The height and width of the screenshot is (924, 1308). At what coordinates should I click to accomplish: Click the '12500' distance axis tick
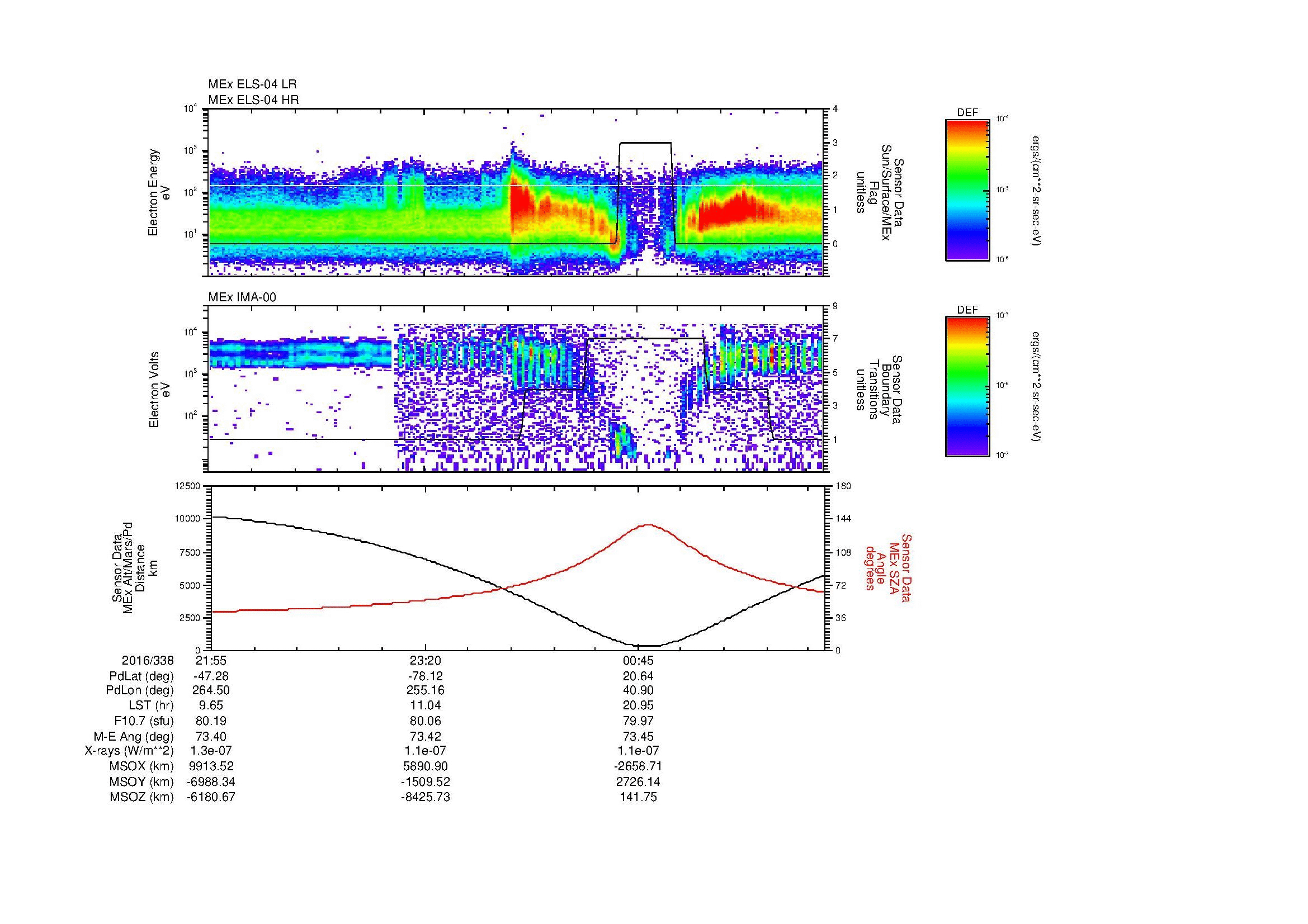click(187, 486)
